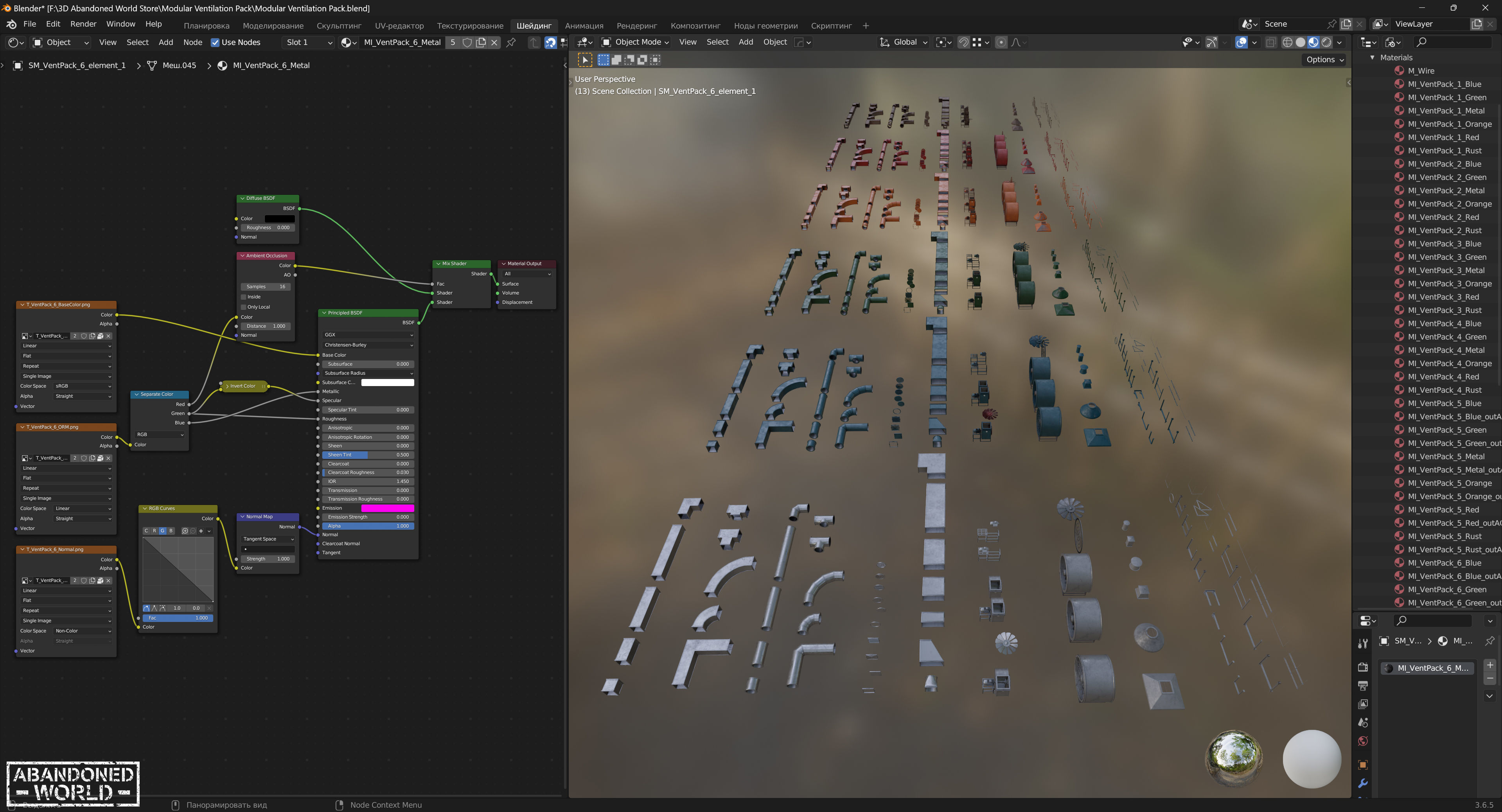The width and height of the screenshot is (1502, 812).
Task: Open the Render properties tab
Action: point(1363,667)
